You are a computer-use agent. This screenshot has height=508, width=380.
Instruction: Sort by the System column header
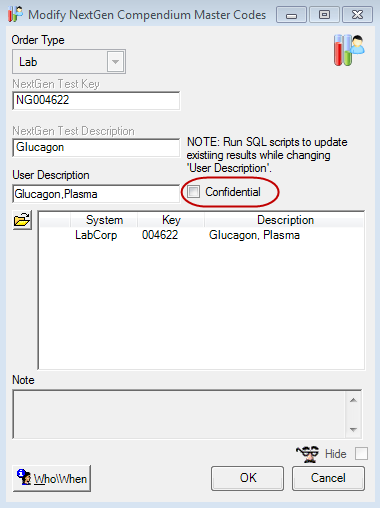104,220
